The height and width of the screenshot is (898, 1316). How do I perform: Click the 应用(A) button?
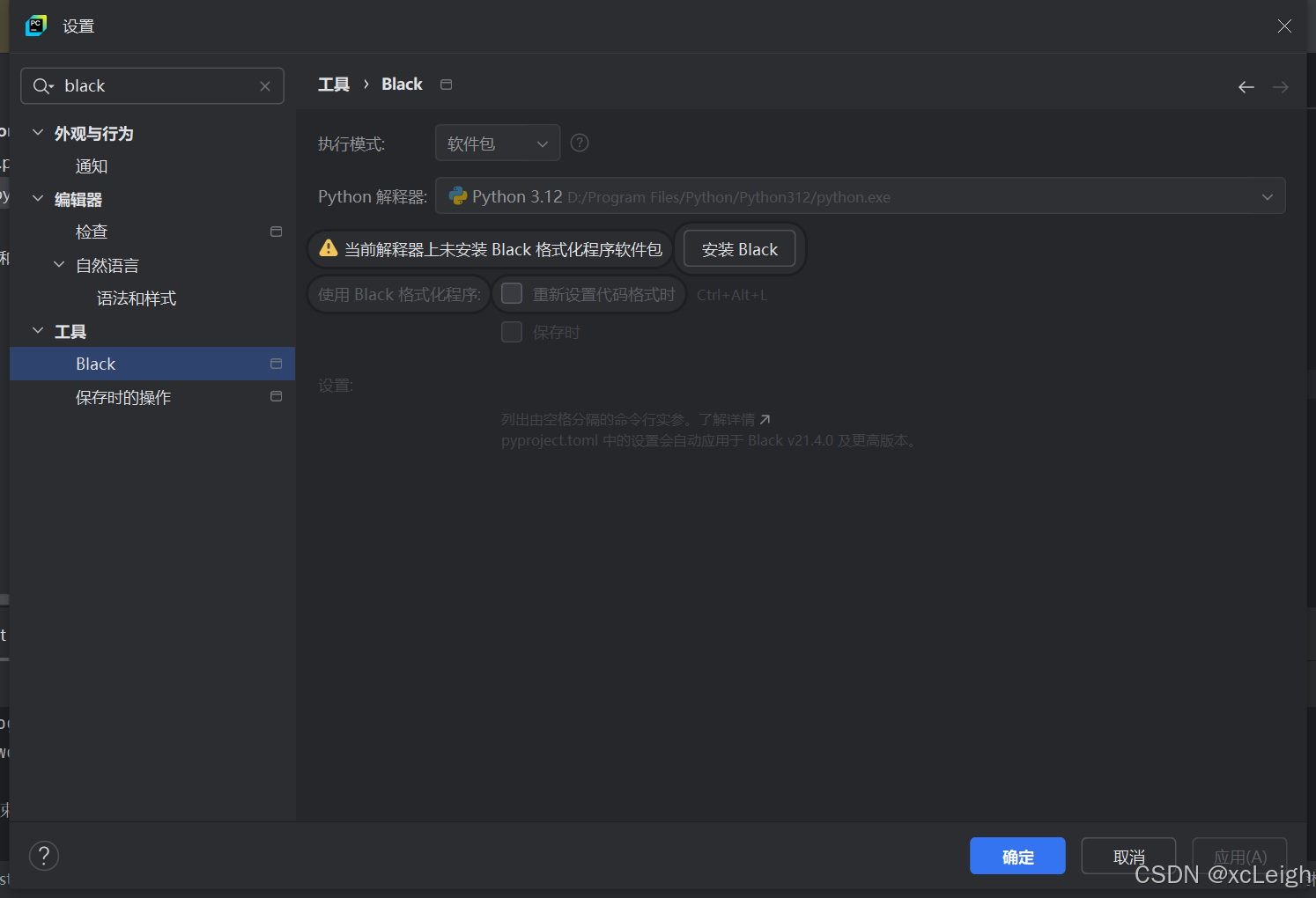point(1239,856)
